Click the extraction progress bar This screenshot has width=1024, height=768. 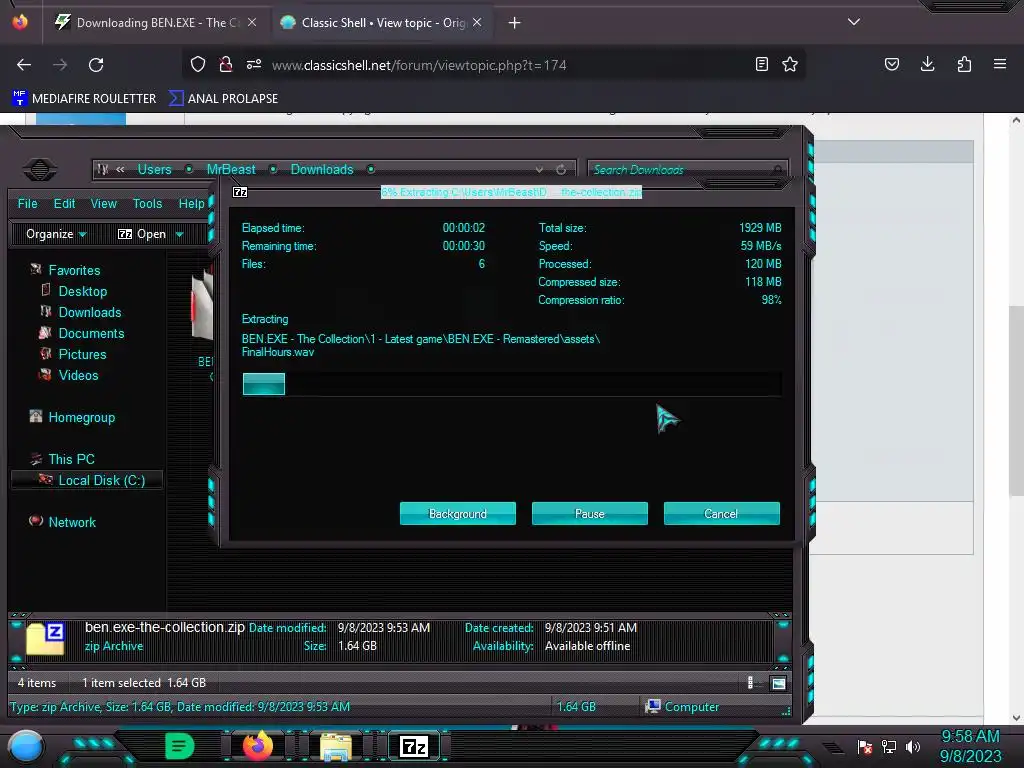[x=511, y=384]
